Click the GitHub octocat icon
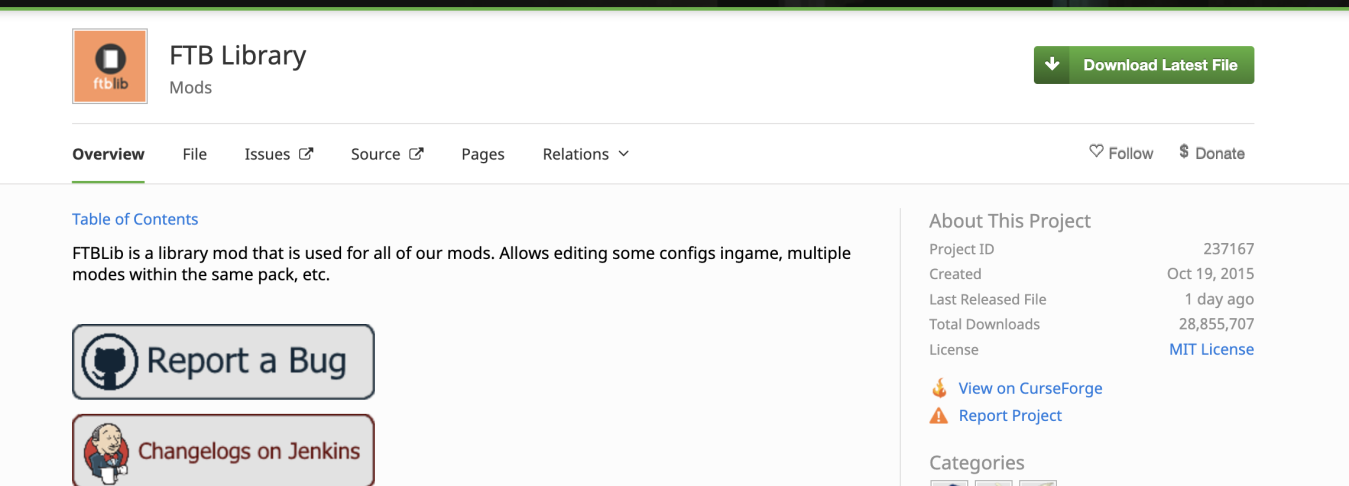 coord(109,361)
